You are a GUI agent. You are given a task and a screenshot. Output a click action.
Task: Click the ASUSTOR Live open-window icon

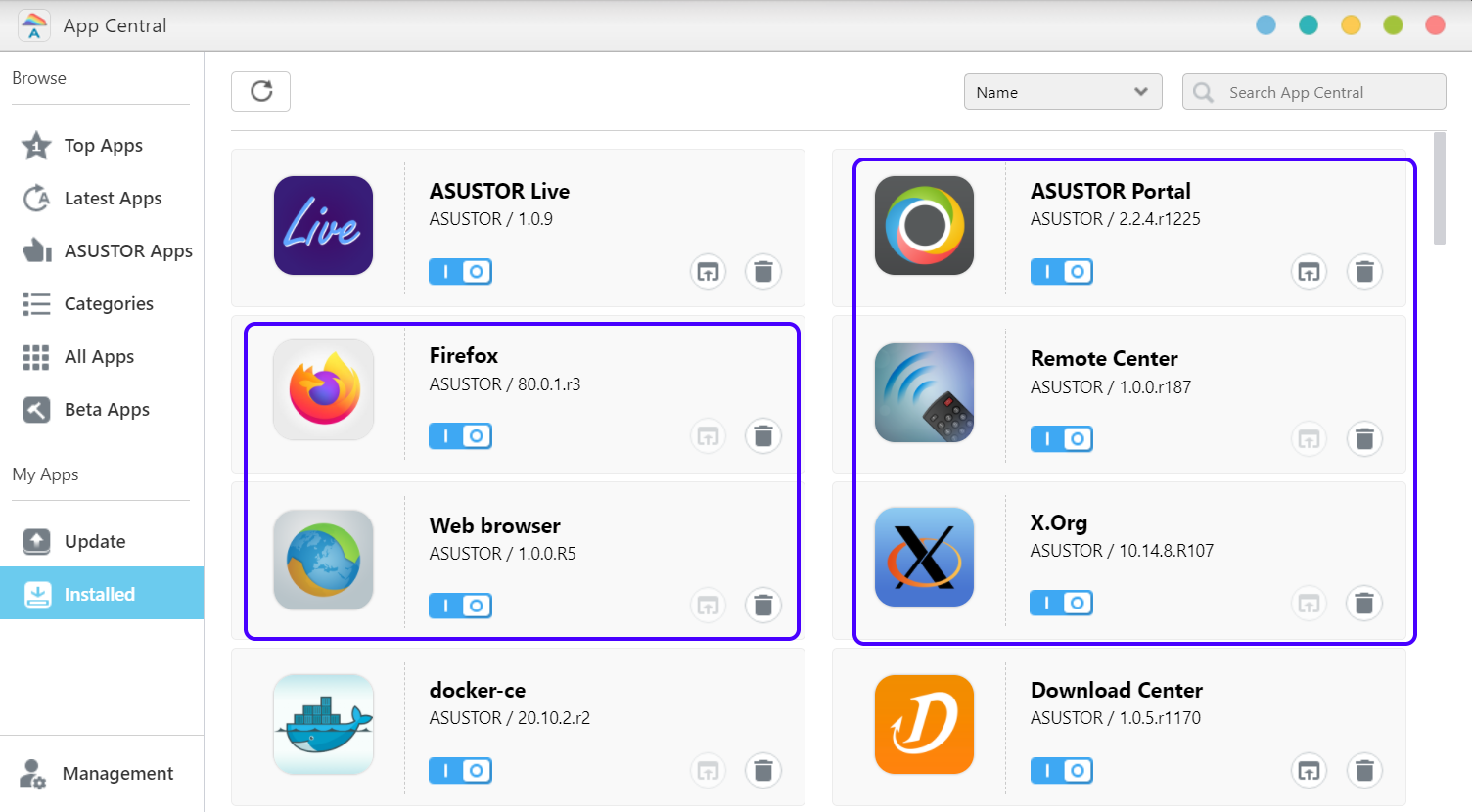pyautogui.click(x=709, y=271)
